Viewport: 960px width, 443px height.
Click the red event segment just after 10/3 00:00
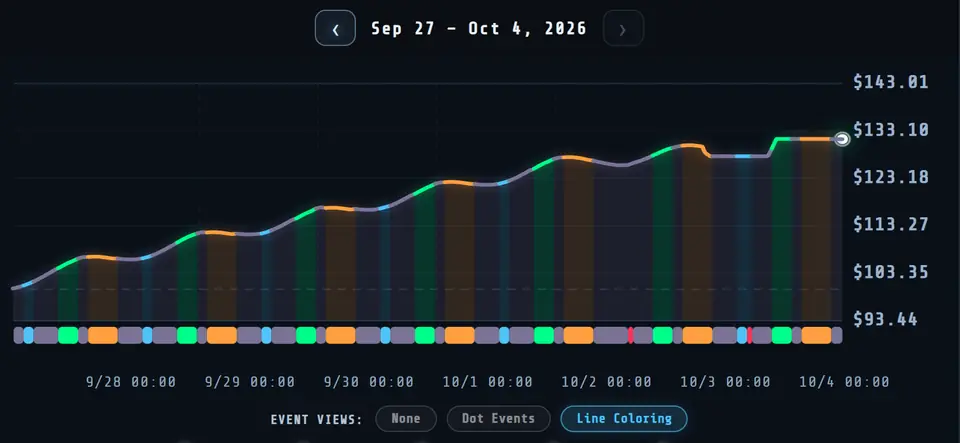(749, 335)
